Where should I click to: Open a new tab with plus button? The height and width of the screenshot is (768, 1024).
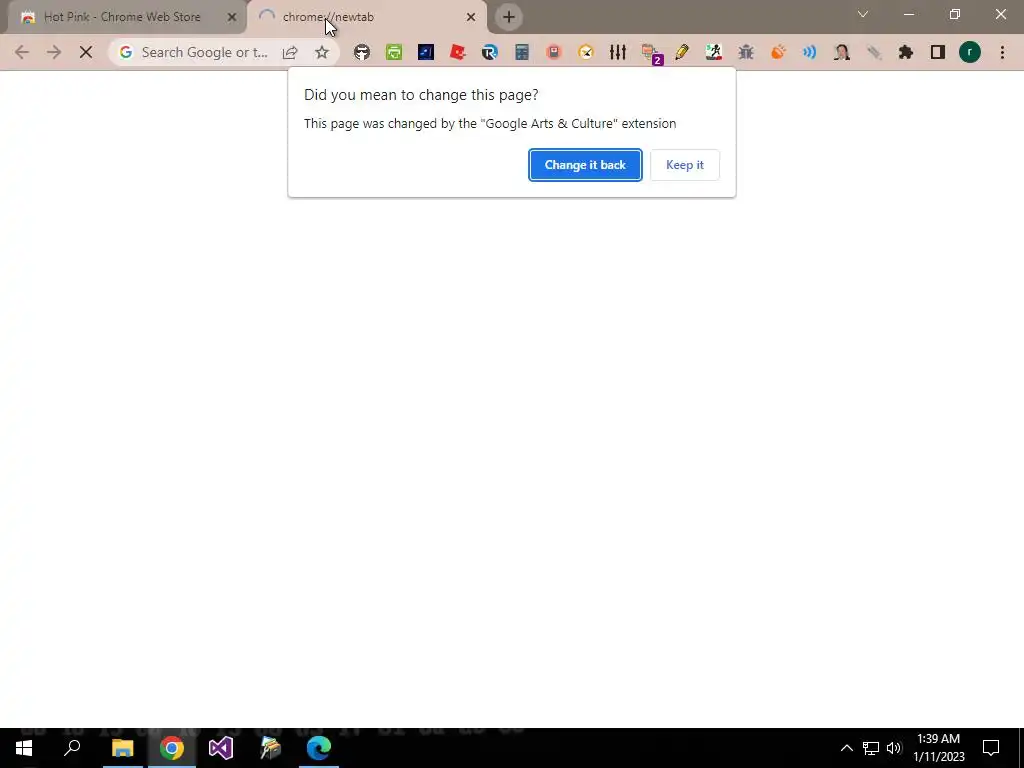pyautogui.click(x=509, y=17)
